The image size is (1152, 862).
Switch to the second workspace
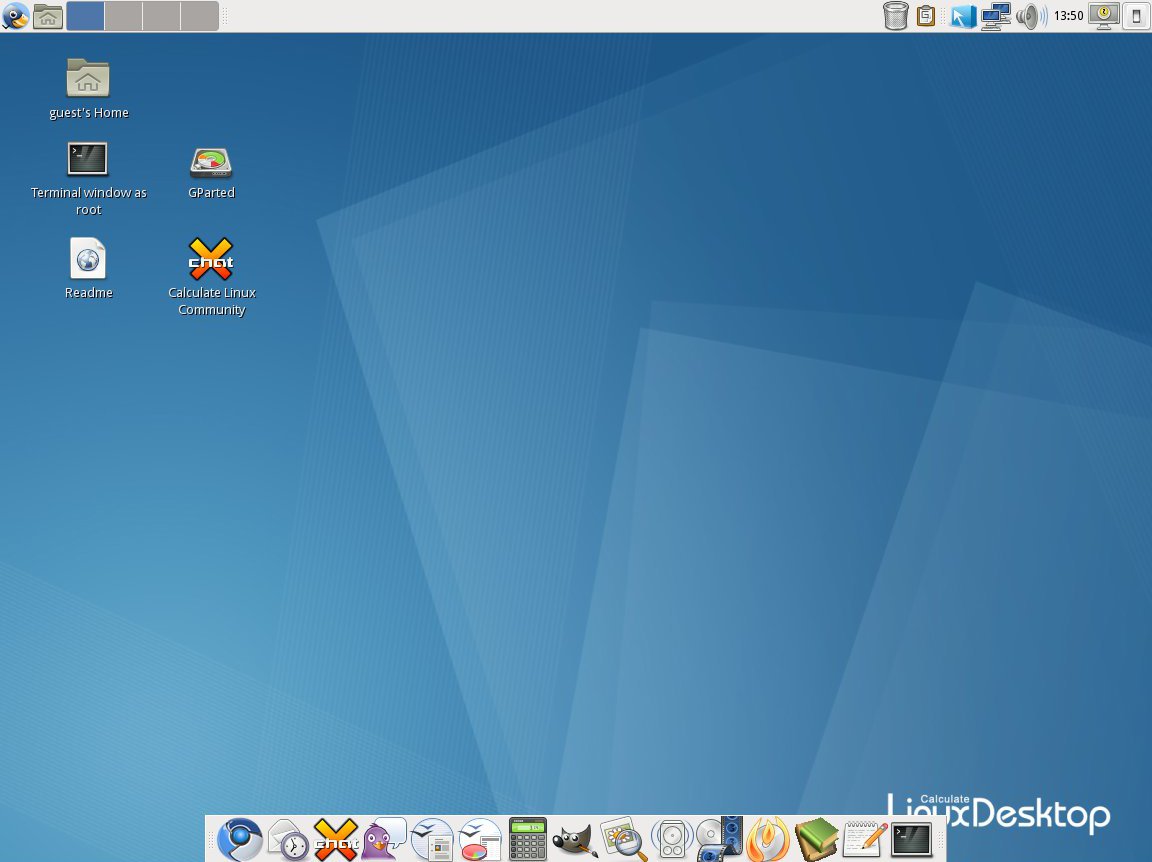(x=123, y=16)
